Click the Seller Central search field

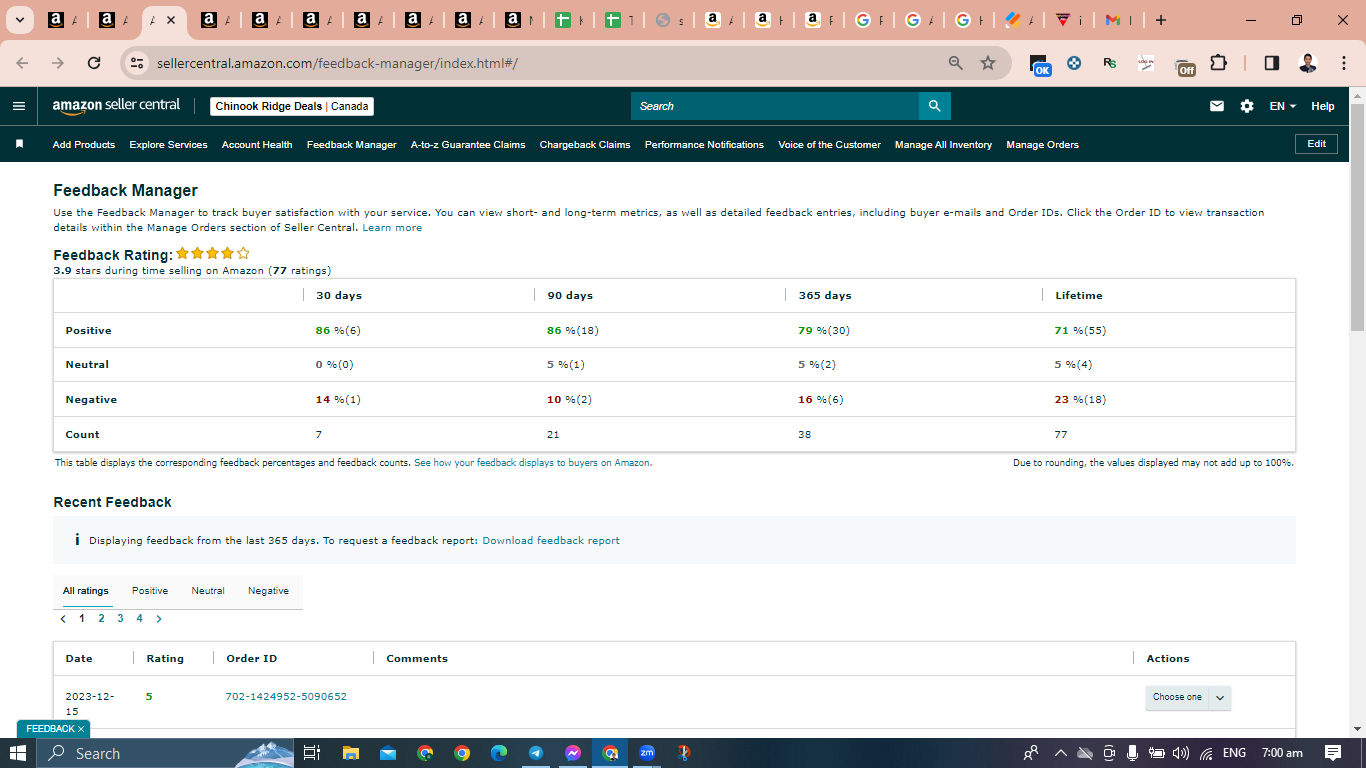click(775, 106)
